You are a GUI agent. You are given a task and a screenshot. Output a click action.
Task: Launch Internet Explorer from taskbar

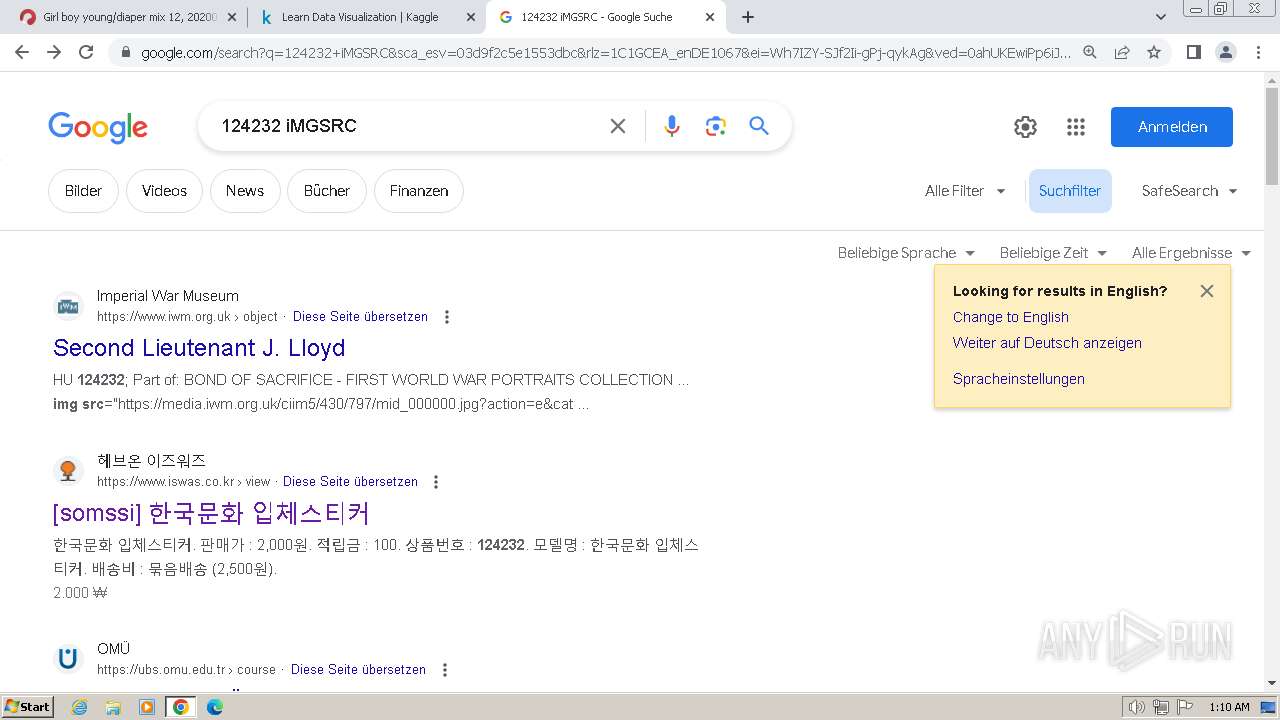[79, 707]
